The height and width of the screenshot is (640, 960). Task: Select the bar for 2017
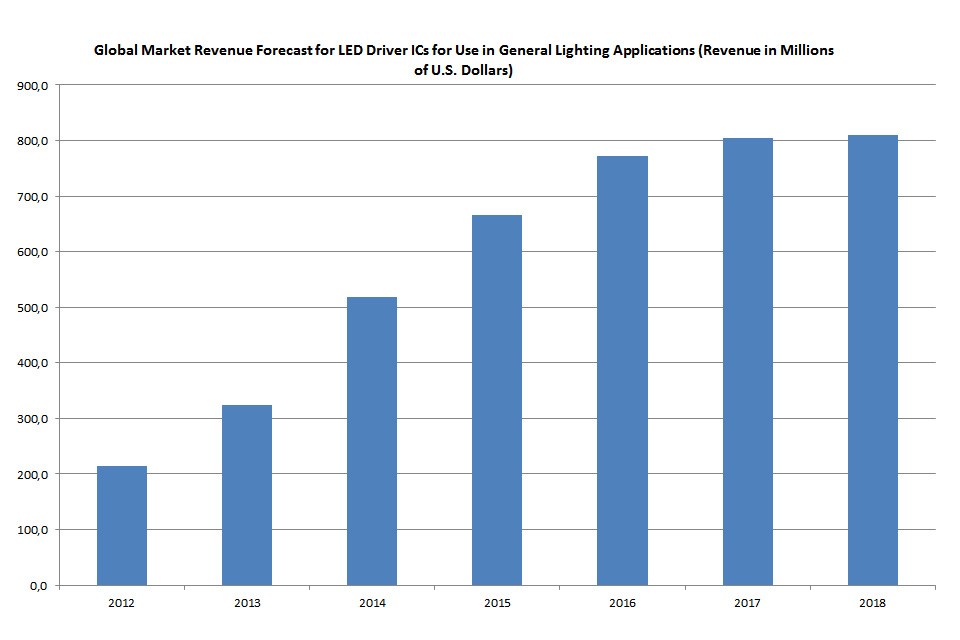[748, 361]
